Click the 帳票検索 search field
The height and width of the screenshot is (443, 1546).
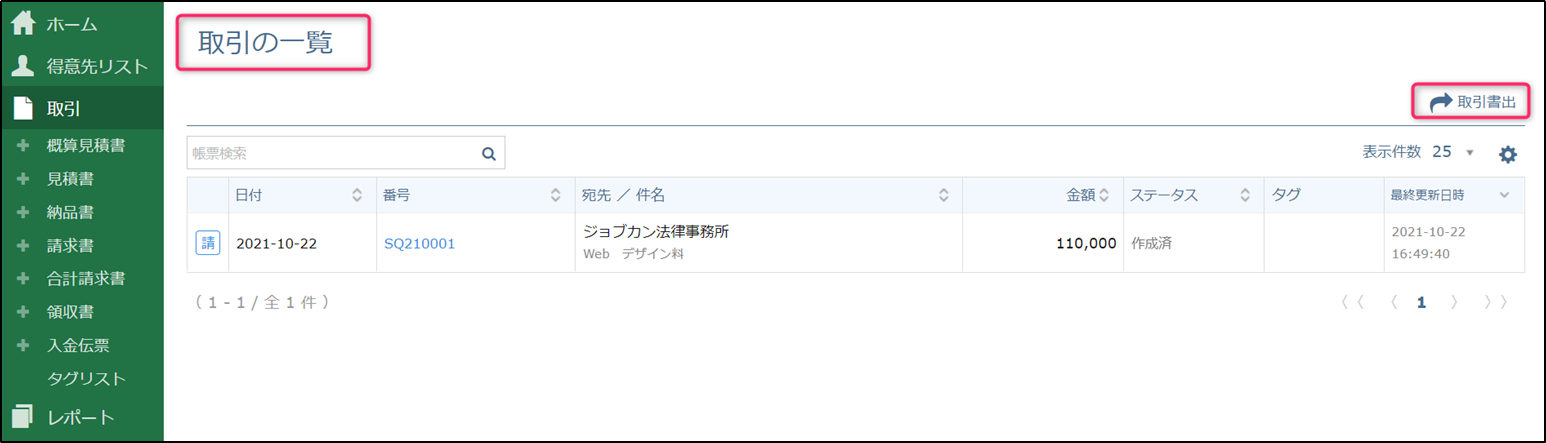pos(330,153)
